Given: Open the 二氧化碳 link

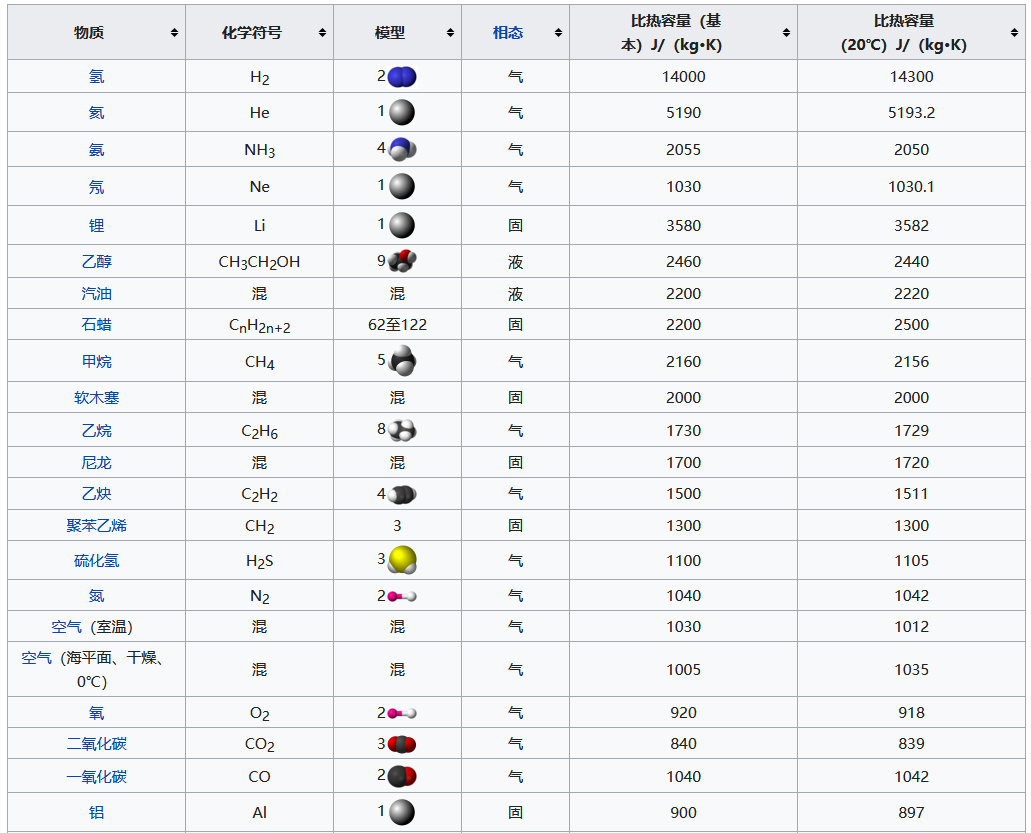Looking at the screenshot, I should tap(97, 744).
